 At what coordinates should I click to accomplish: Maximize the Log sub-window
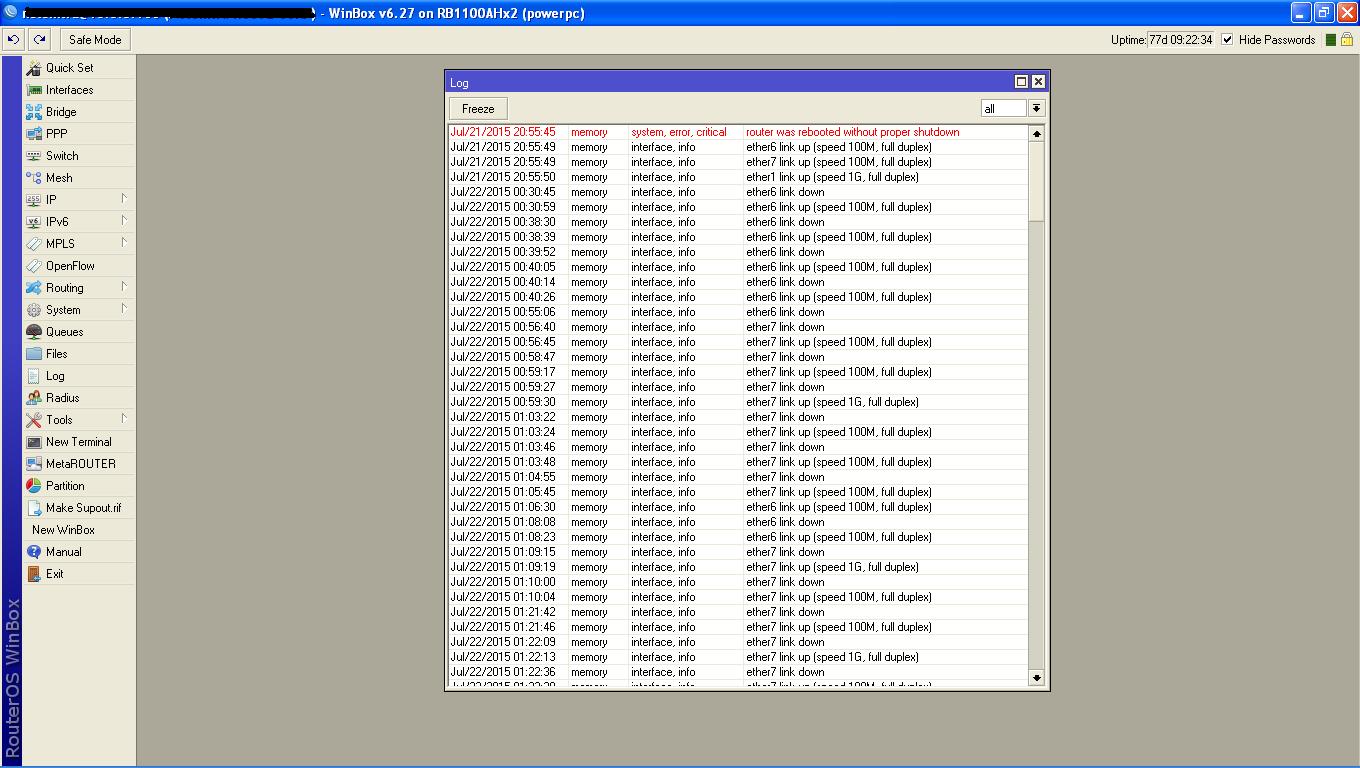(1021, 82)
